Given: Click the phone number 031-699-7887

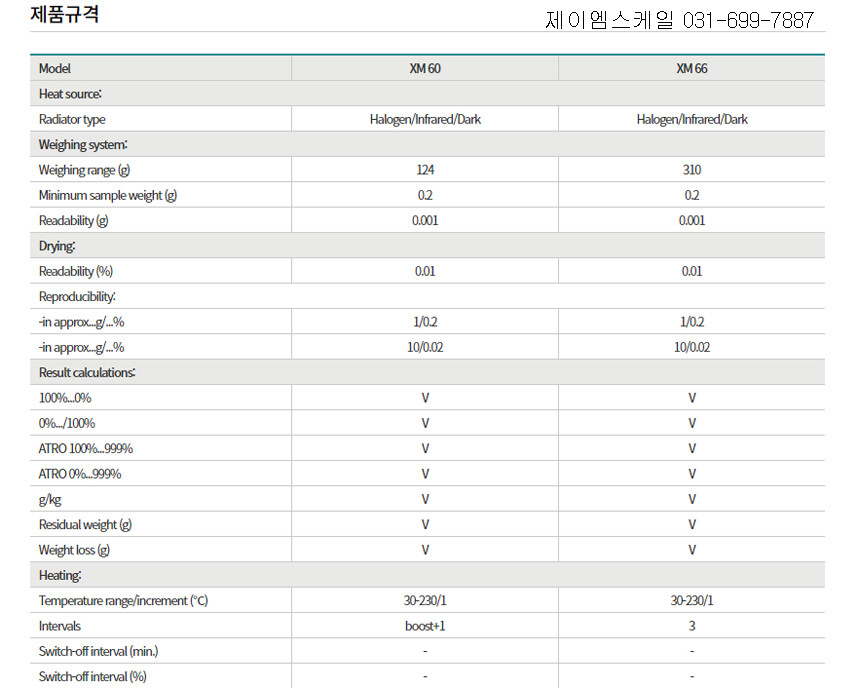Looking at the screenshot, I should coord(749,21).
